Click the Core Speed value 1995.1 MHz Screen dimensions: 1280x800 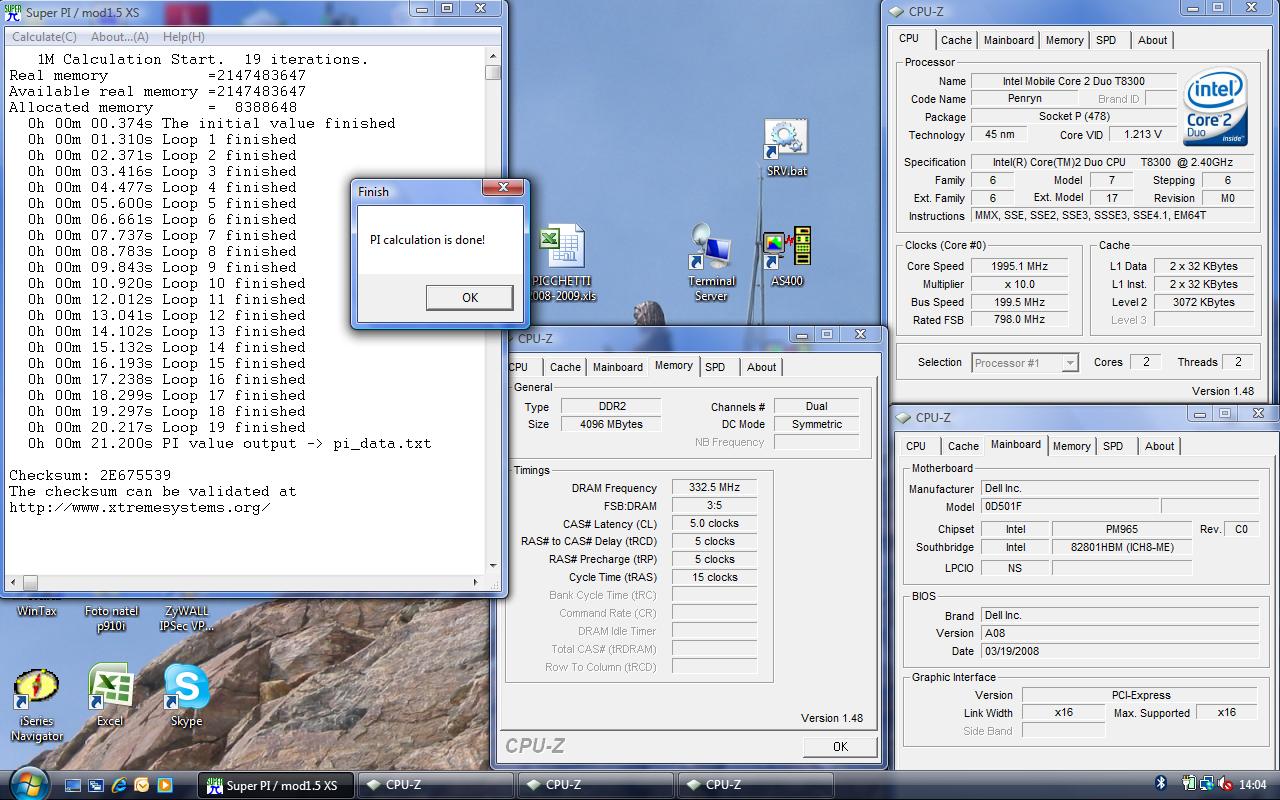(1020, 266)
